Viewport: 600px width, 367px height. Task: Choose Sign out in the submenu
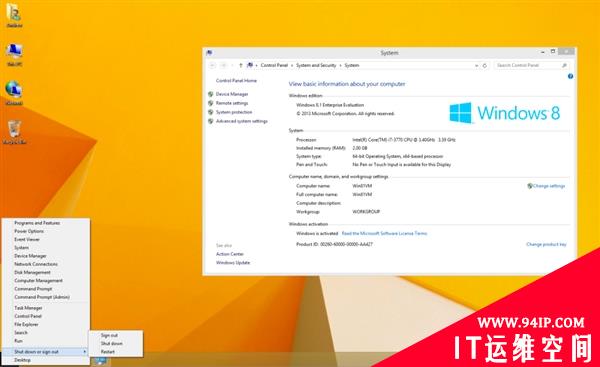(x=109, y=335)
